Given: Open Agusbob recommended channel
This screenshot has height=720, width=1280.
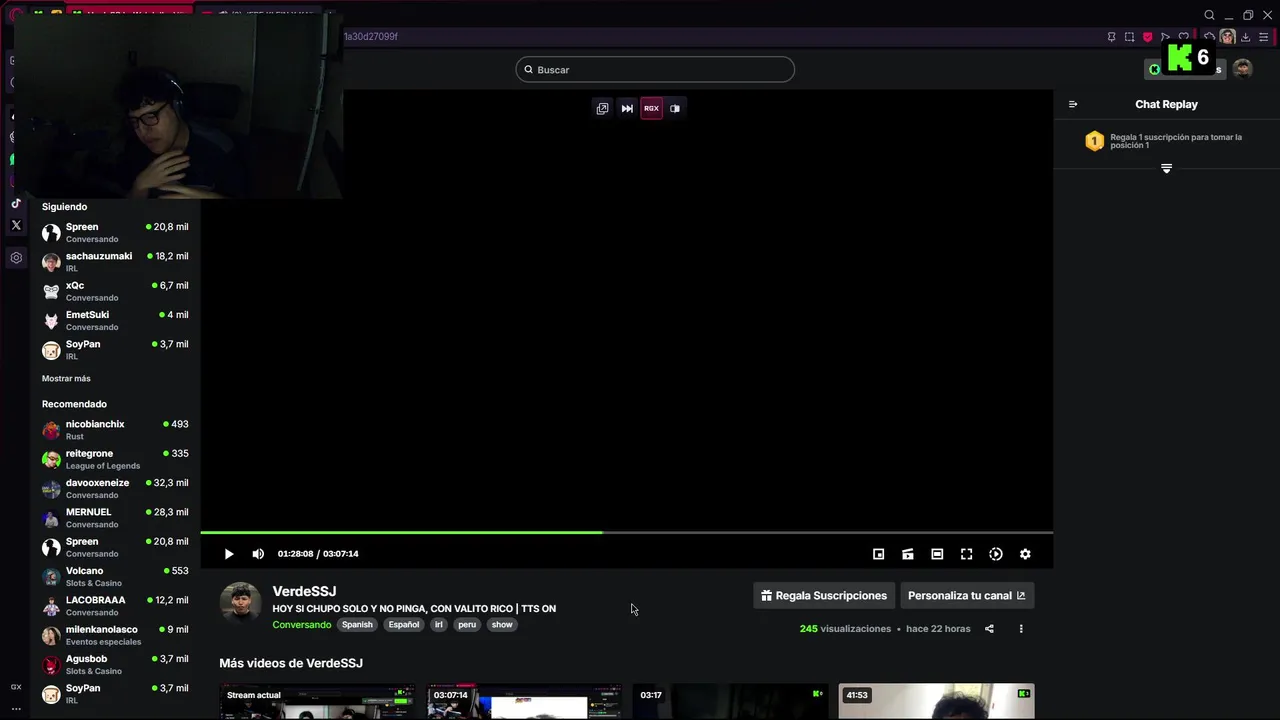Looking at the screenshot, I should (115, 664).
